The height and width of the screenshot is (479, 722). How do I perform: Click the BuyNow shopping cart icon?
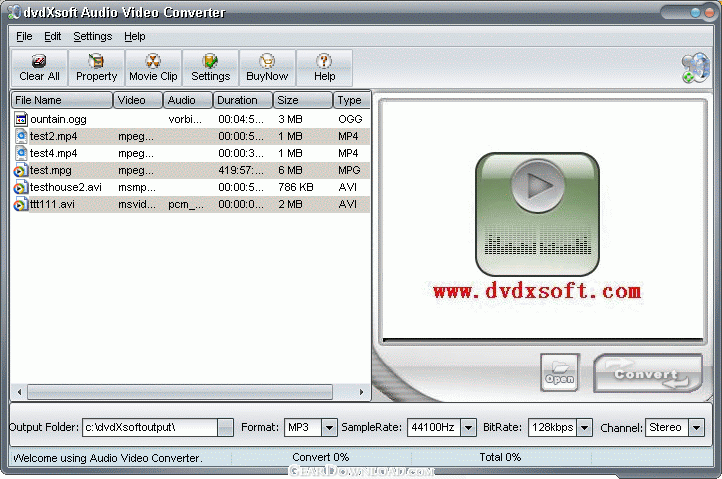267,61
